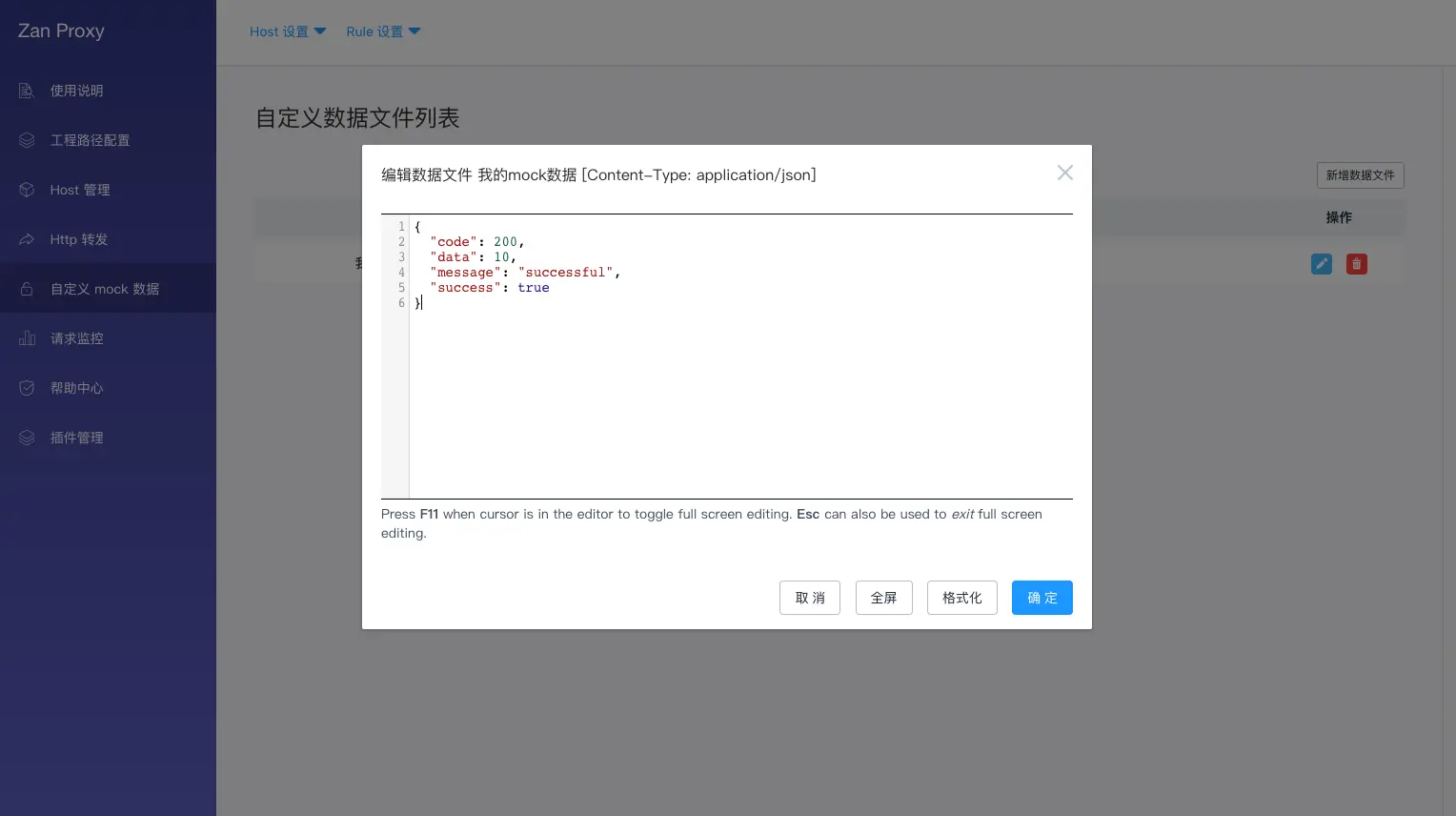Select 自定义 mock 数据 in the sidebar

(x=105, y=289)
